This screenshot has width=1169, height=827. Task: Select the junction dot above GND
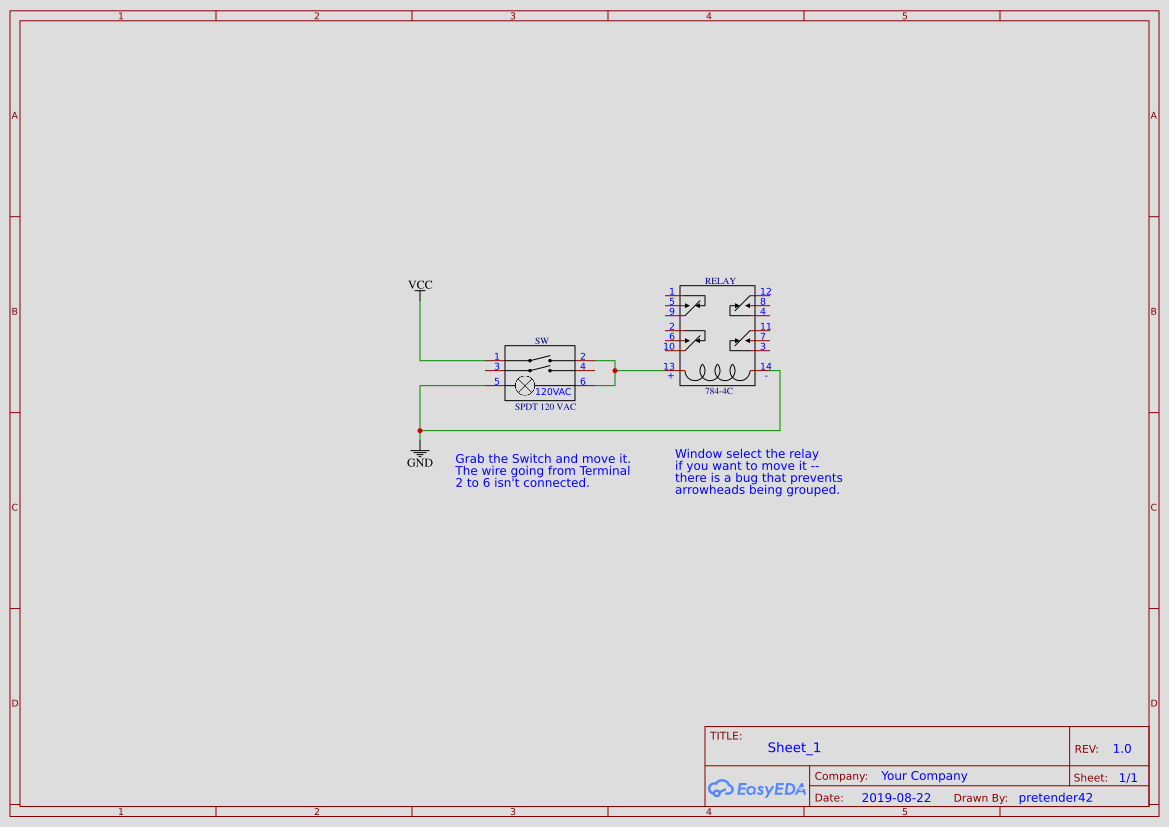[x=420, y=430]
